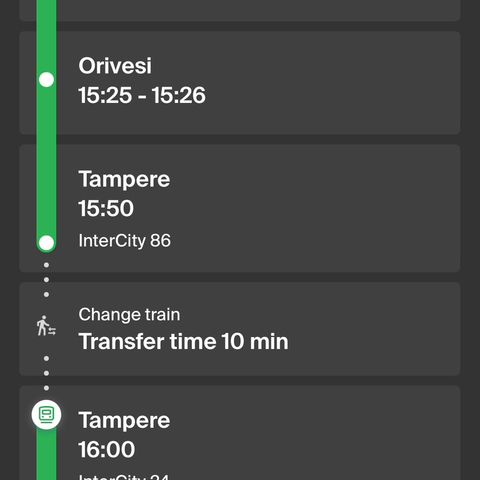Viewport: 480px width, 480px height.
Task: Open the Orivesi stop card
Action: point(240,83)
